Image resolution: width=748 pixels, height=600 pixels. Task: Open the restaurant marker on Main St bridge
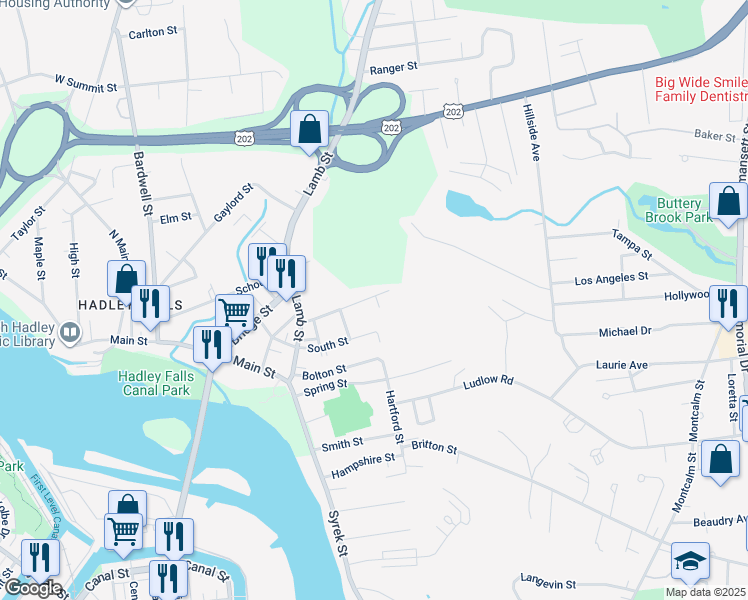pos(213,345)
